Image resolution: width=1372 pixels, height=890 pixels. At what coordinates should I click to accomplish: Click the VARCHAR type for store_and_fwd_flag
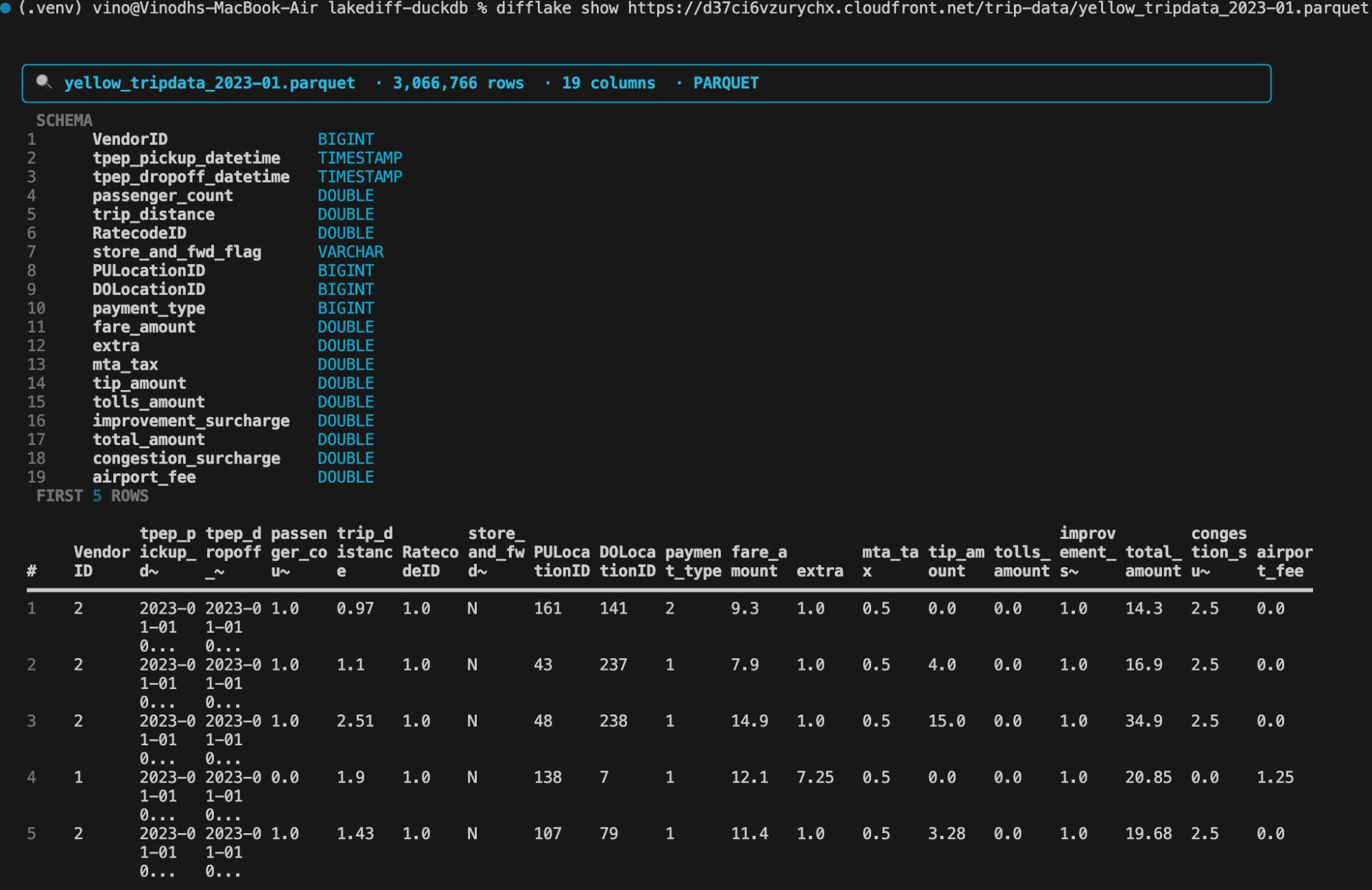coord(351,252)
